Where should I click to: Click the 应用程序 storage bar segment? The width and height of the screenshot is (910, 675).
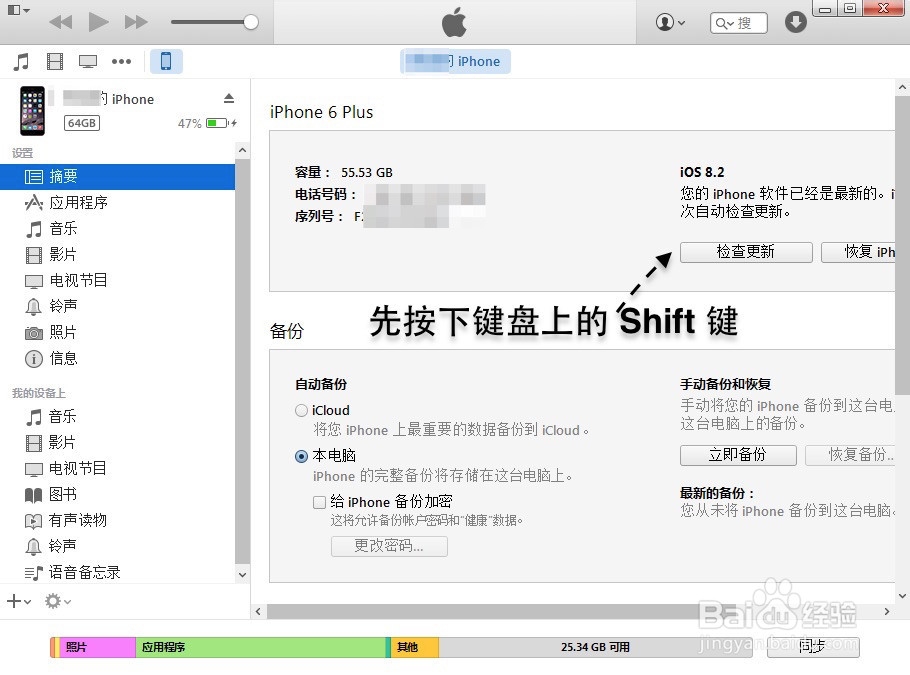click(261, 647)
